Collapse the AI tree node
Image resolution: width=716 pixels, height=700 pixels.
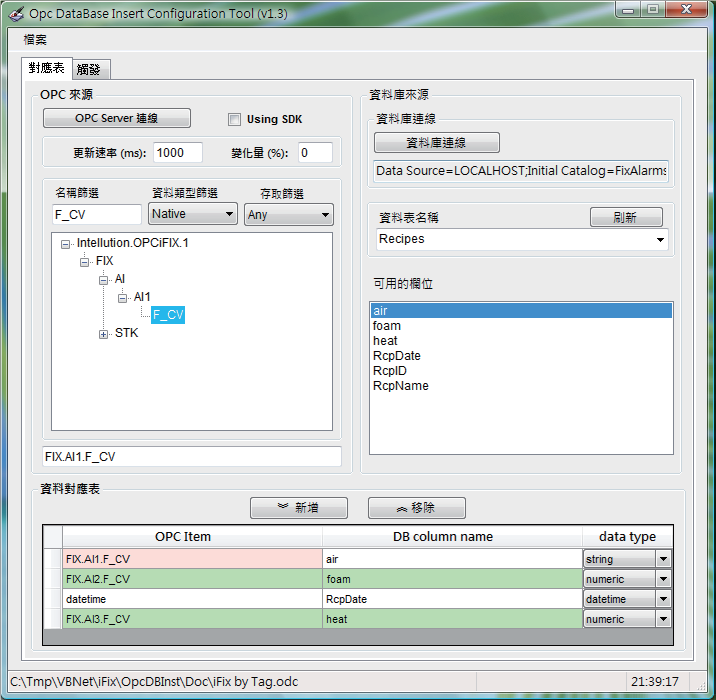coord(103,280)
